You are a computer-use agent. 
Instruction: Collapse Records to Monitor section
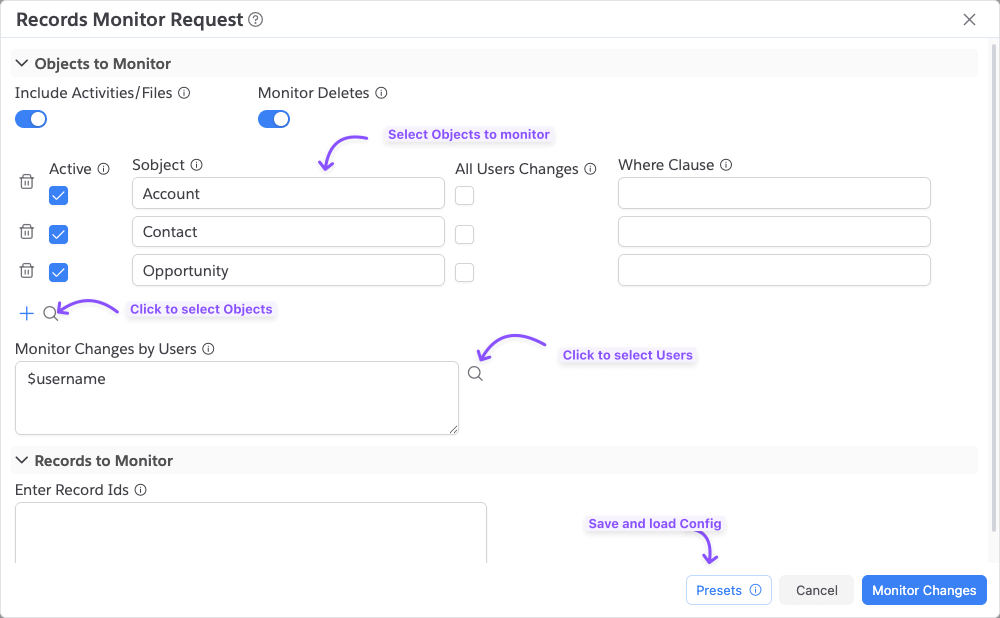tap(22, 461)
